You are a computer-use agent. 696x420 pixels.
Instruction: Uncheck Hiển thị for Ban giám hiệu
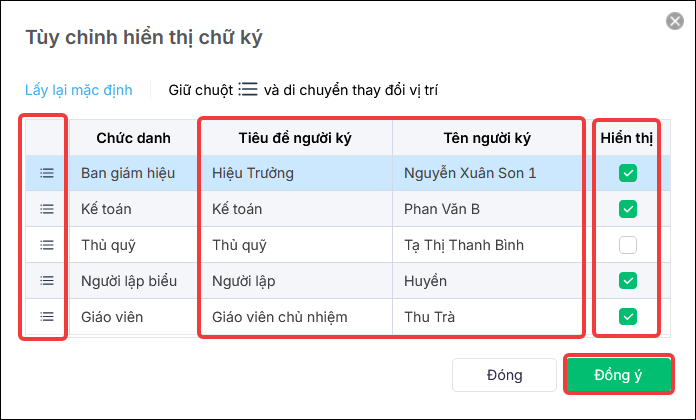point(628,173)
